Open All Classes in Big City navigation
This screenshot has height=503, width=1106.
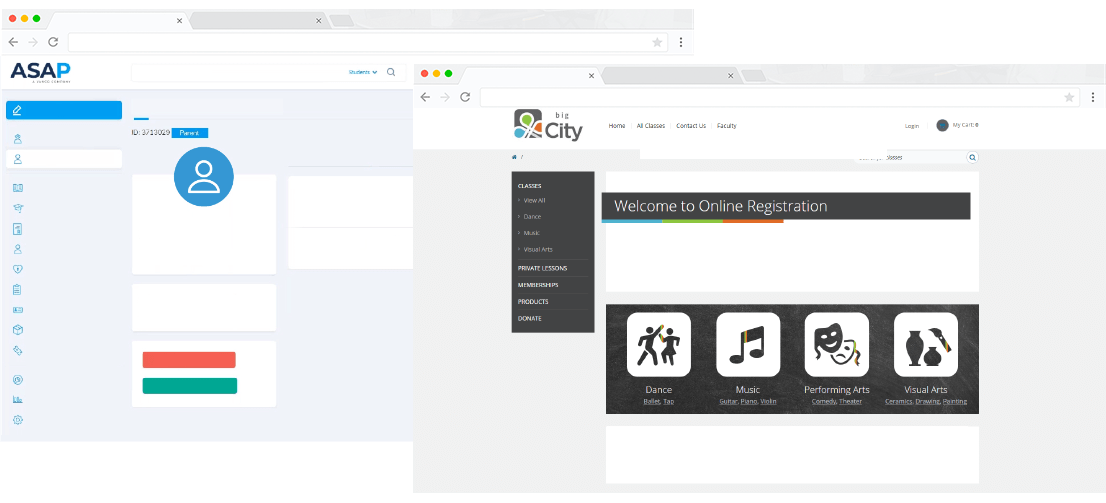pyautogui.click(x=651, y=126)
